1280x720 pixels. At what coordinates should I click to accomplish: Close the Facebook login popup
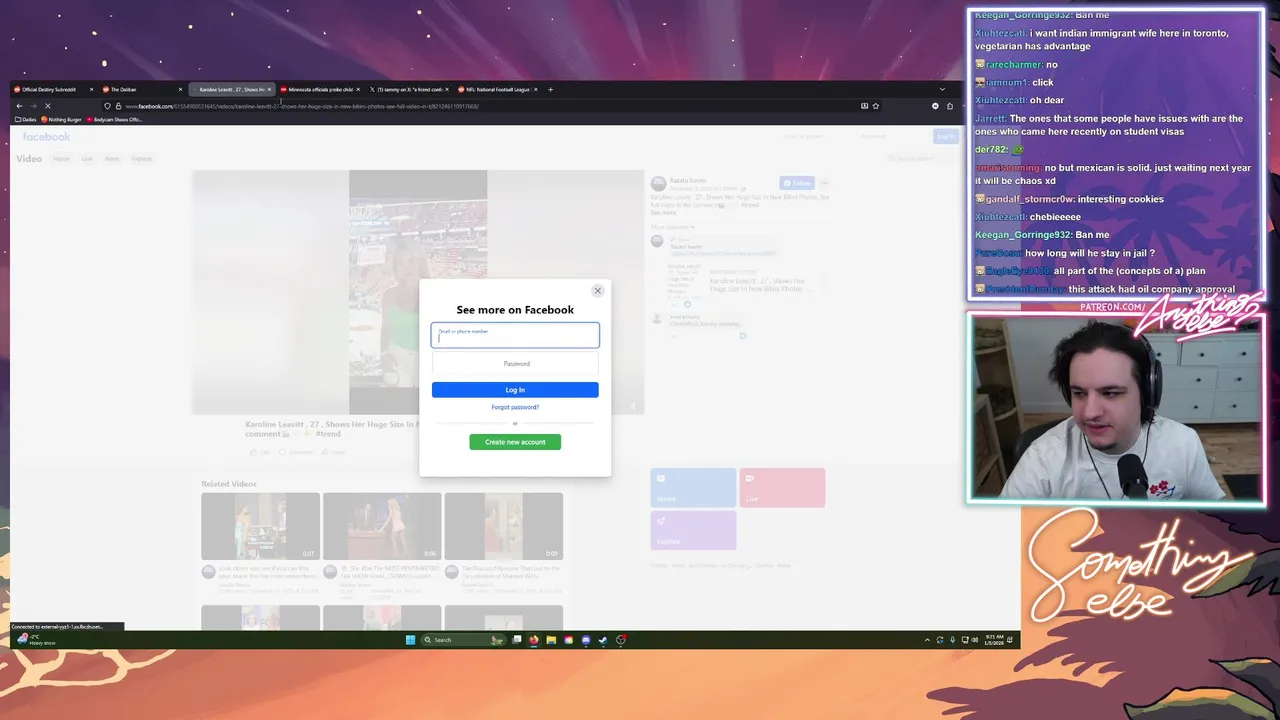pyautogui.click(x=598, y=291)
